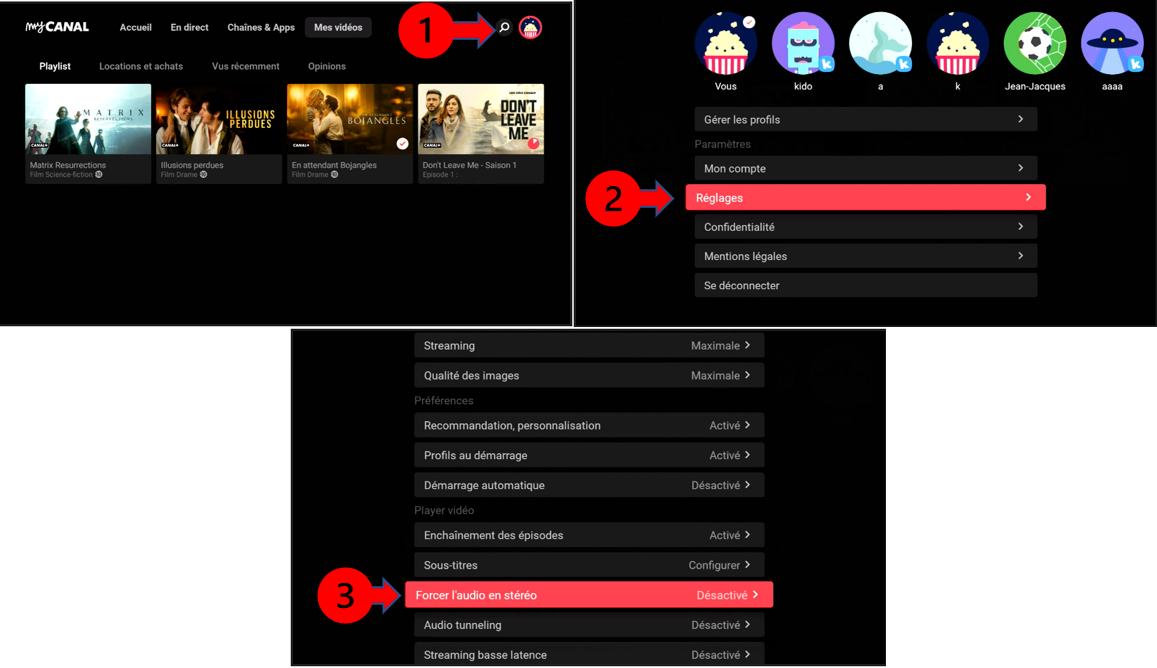Click the 'Paramètres' section heading
Viewport: 1157px width, 668px height.
pyautogui.click(x=722, y=144)
